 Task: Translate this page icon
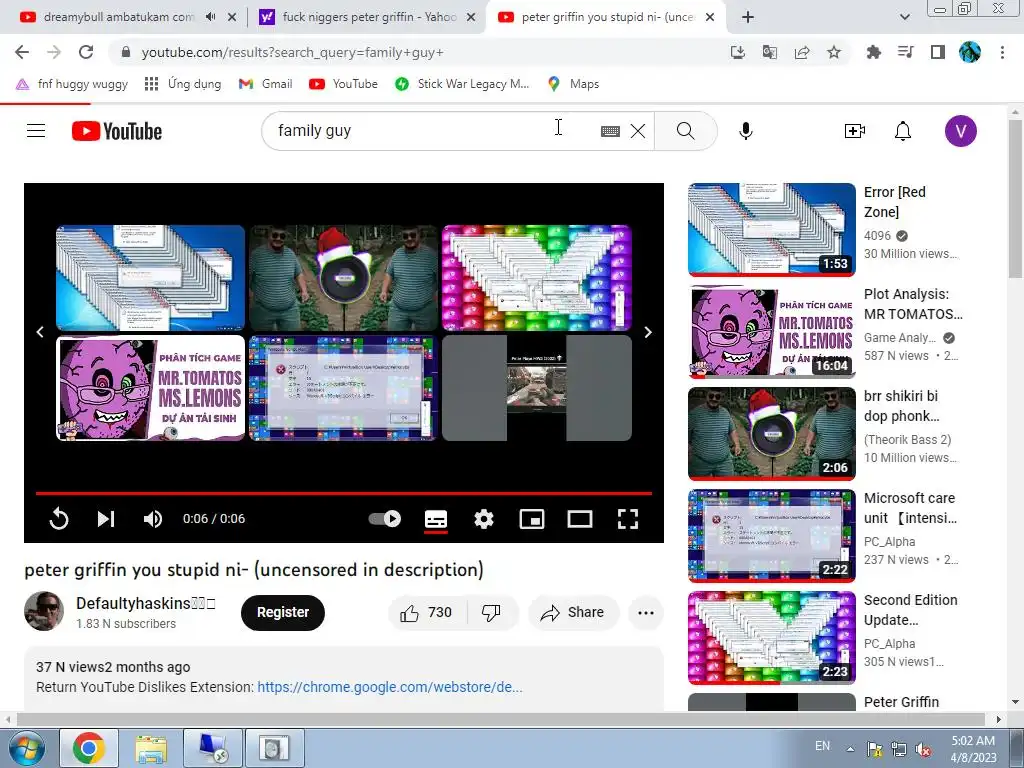(x=770, y=52)
